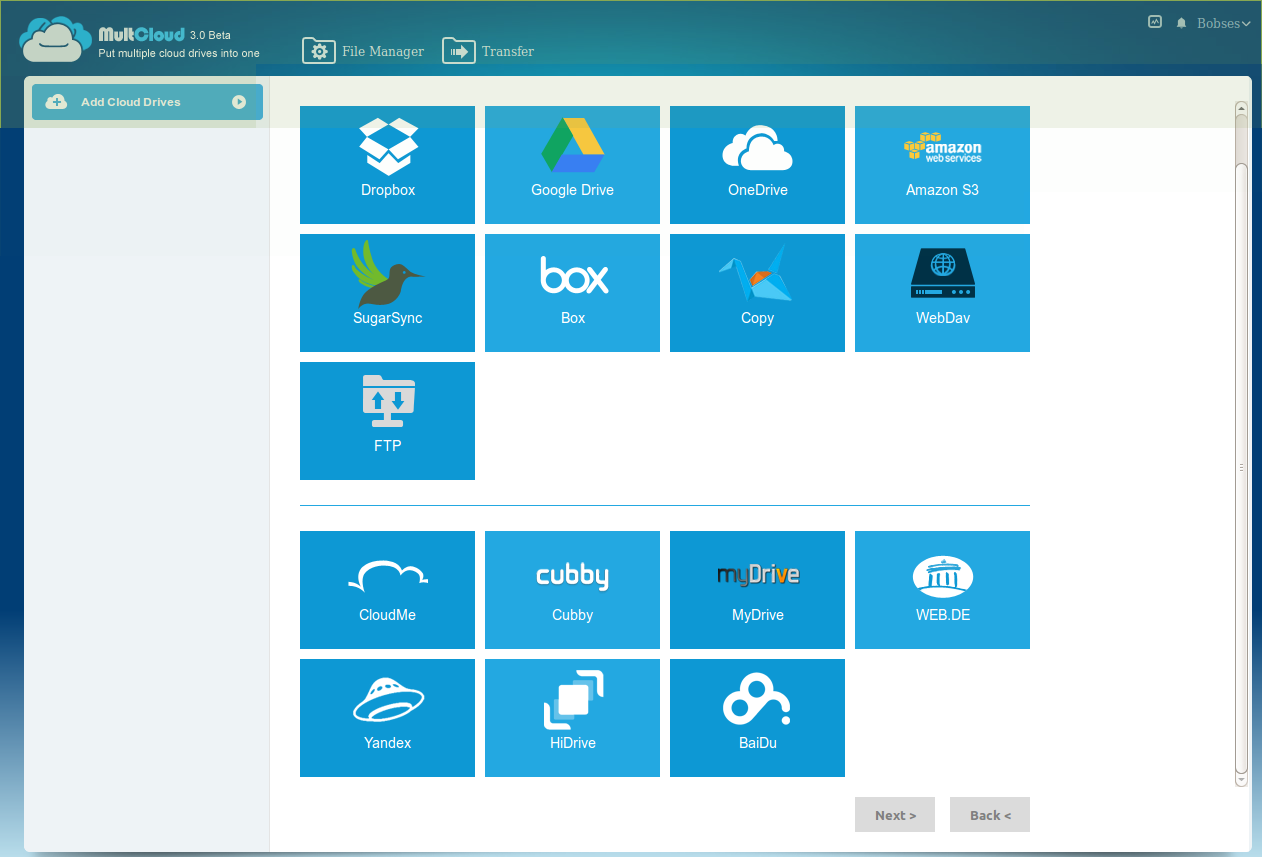Image resolution: width=1262 pixels, height=857 pixels.
Task: Select the BaiDu cloud tile
Action: (x=757, y=718)
